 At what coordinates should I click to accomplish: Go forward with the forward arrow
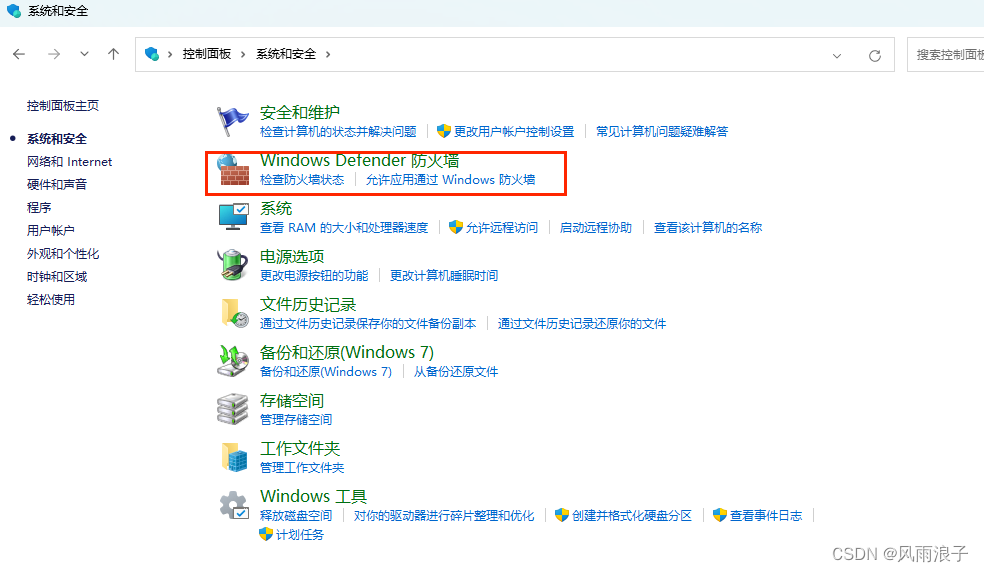click(54, 55)
